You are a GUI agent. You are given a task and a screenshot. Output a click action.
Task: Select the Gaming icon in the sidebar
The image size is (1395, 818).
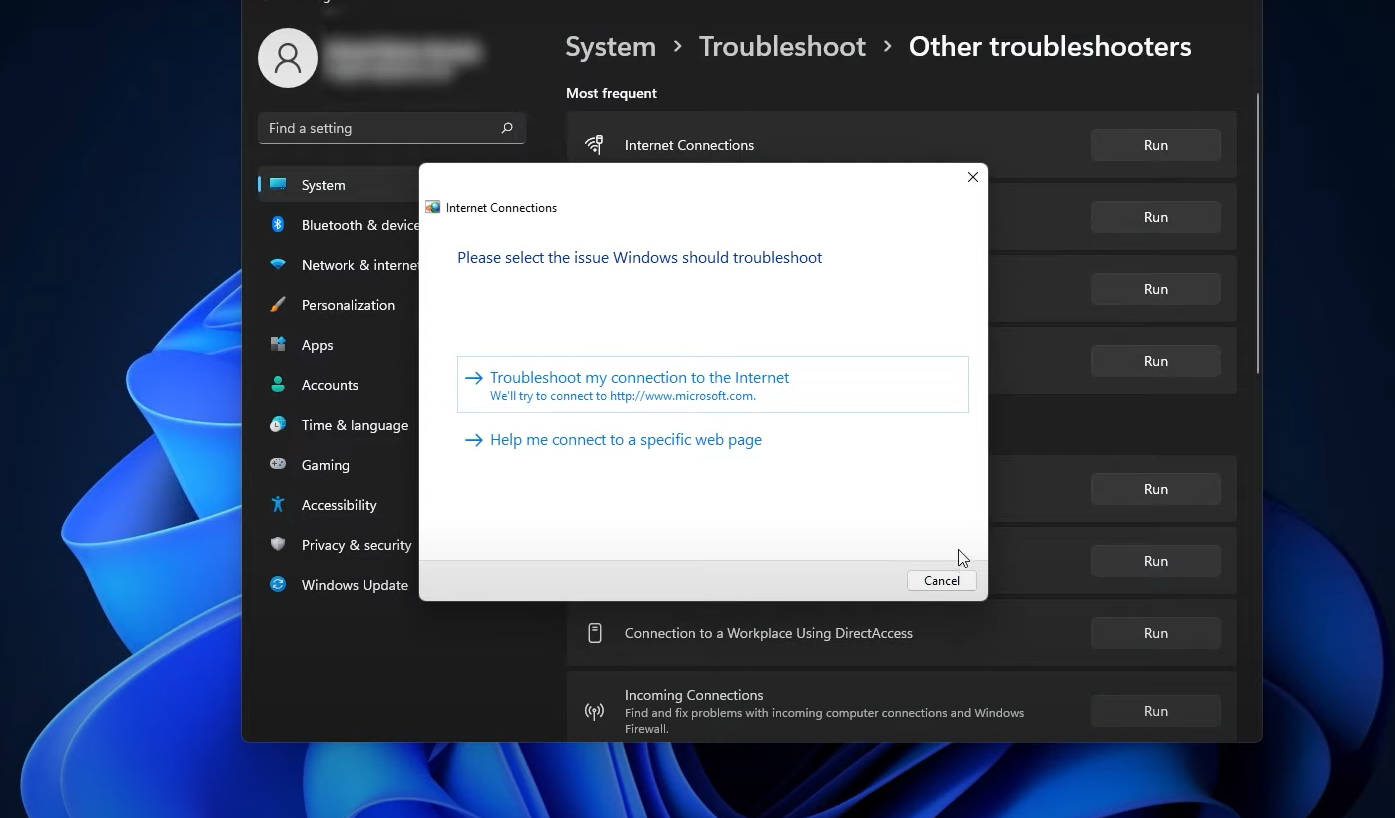pyautogui.click(x=277, y=464)
